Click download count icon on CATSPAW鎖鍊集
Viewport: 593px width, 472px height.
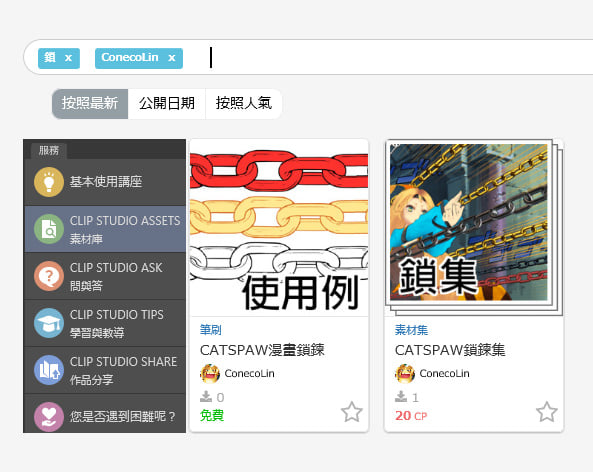pos(401,396)
